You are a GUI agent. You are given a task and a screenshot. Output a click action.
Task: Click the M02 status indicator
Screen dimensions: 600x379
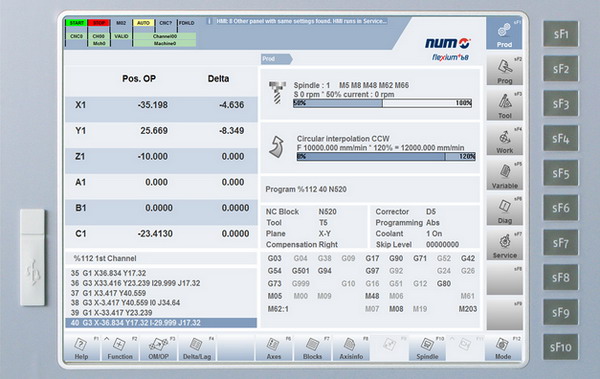tap(121, 23)
